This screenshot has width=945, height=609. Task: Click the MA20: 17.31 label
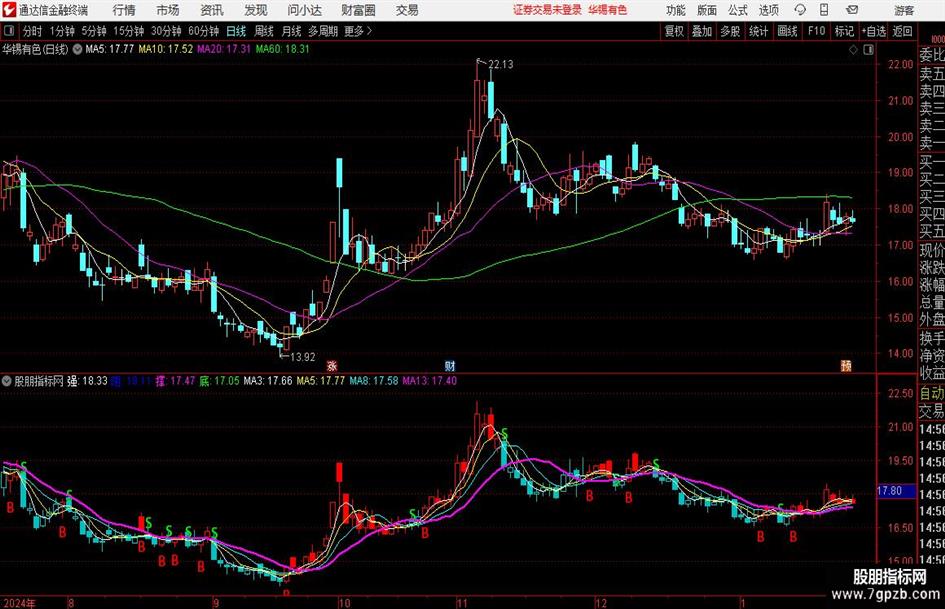click(x=224, y=49)
